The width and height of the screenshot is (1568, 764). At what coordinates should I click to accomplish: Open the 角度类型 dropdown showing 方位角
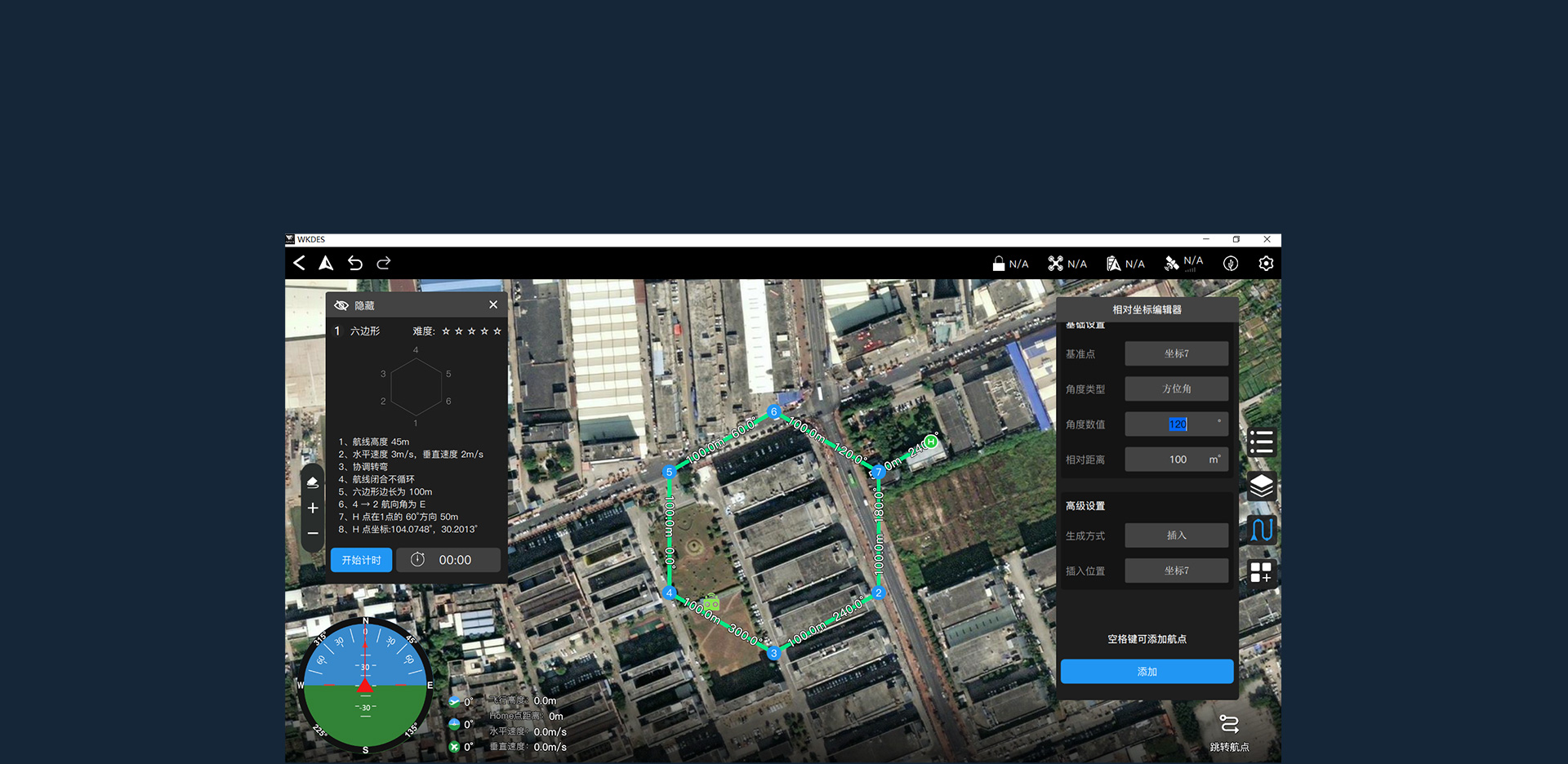point(1176,389)
